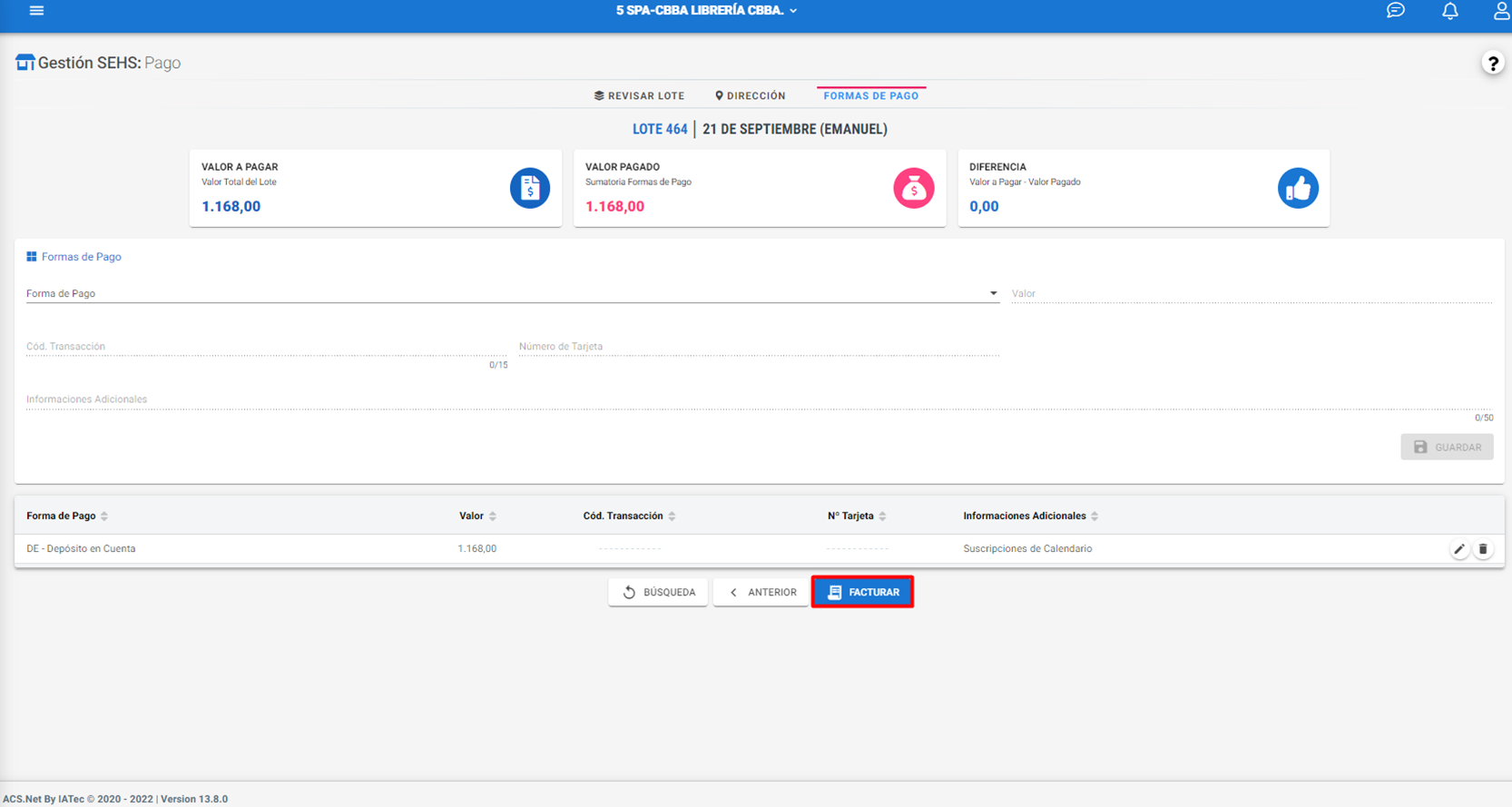The height and width of the screenshot is (807, 1512).
Task: Sort by Cód. Transacción column
Action: (672, 517)
